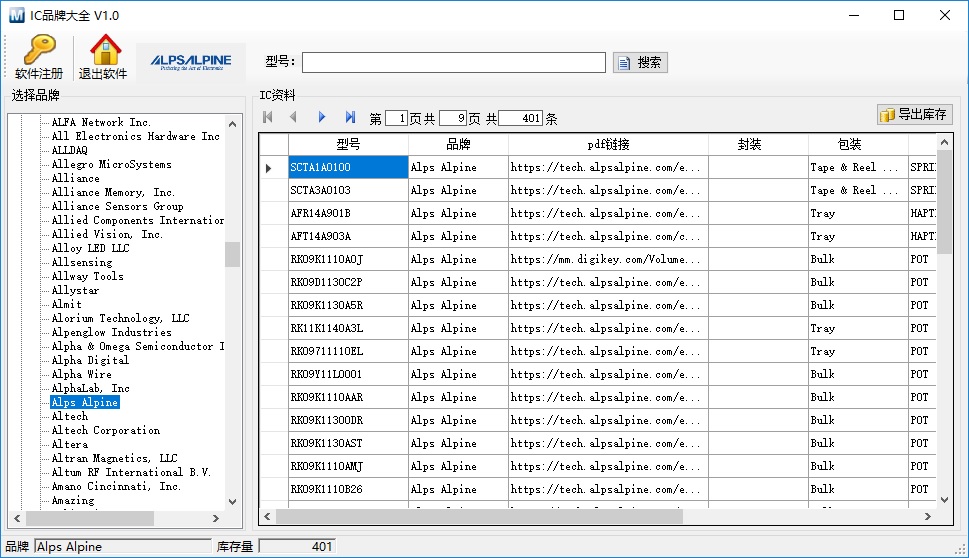Jump to the last page

pos(350,117)
